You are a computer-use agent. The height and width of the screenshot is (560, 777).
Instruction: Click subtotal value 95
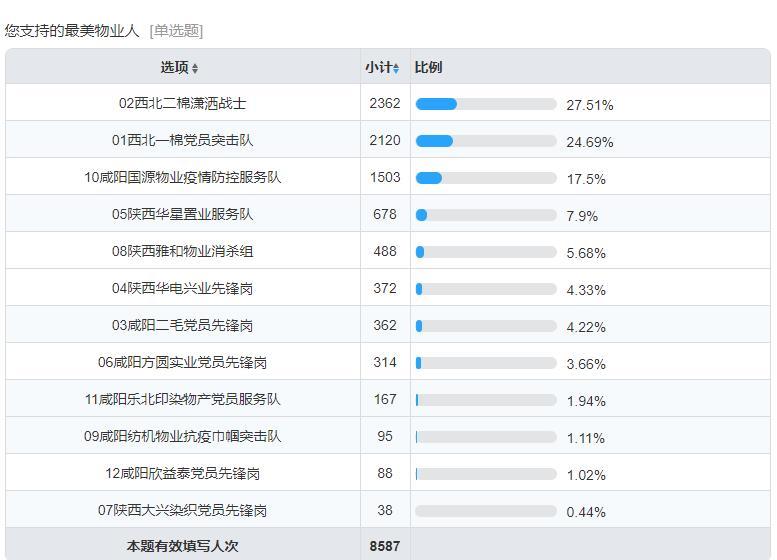385,436
